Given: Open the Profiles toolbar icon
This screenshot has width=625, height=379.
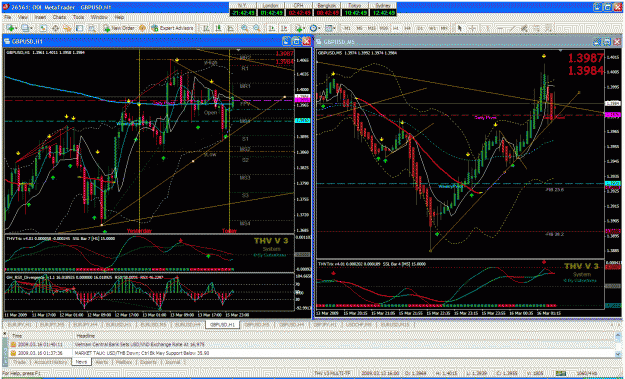Looking at the screenshot, I should (25, 28).
